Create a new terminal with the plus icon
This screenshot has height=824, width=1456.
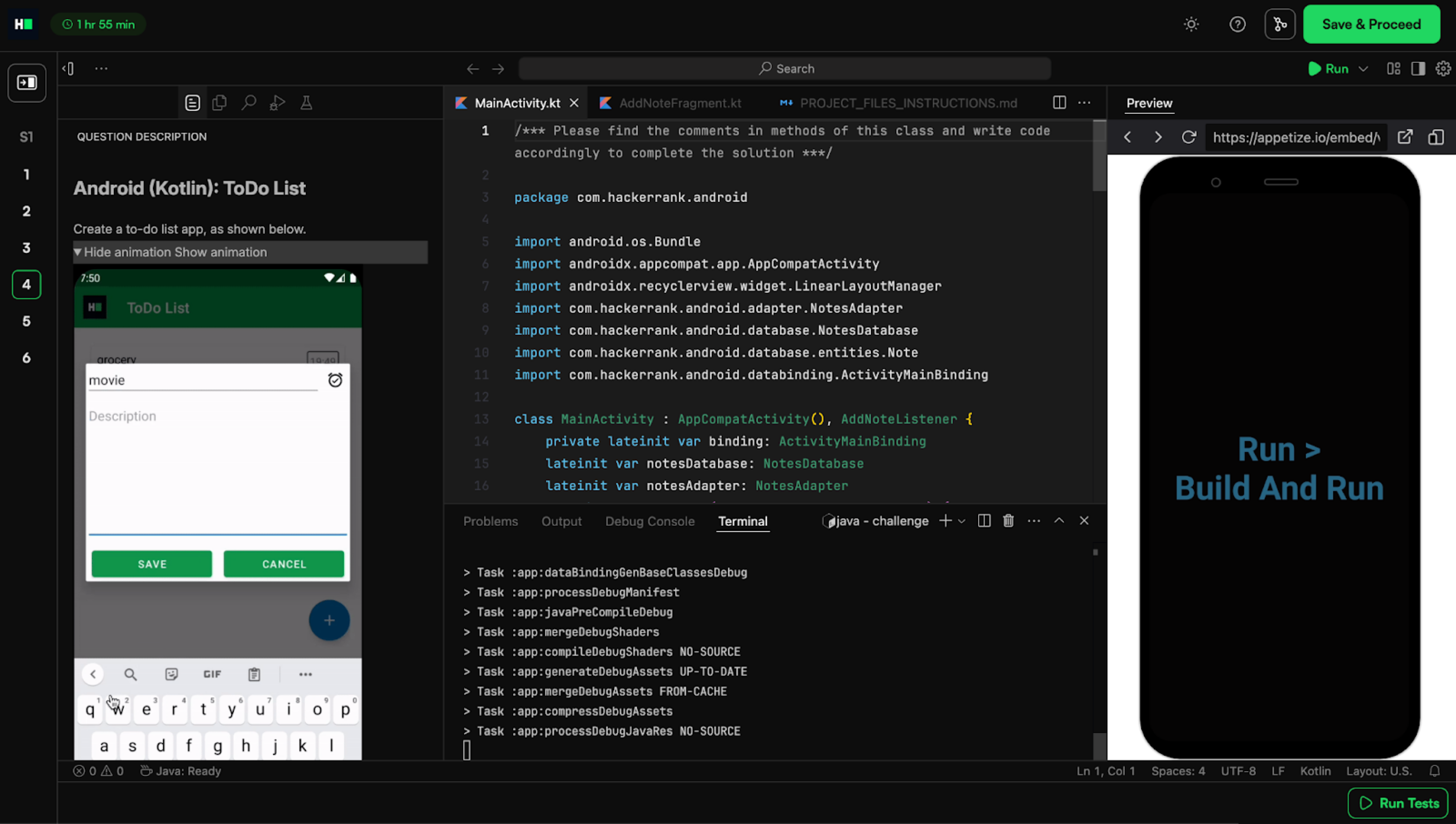[x=945, y=521]
